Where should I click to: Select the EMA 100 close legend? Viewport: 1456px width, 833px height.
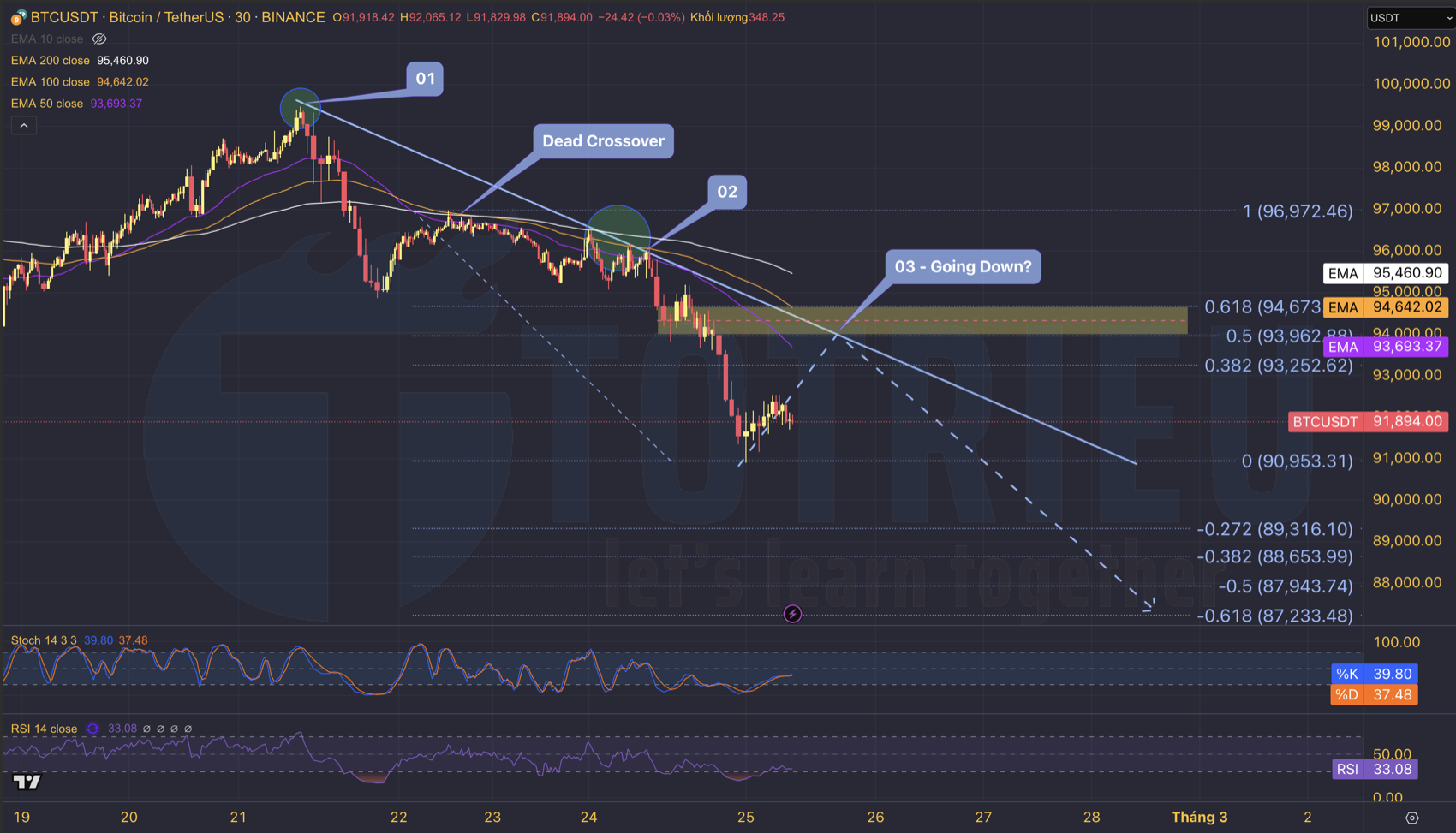[50, 82]
